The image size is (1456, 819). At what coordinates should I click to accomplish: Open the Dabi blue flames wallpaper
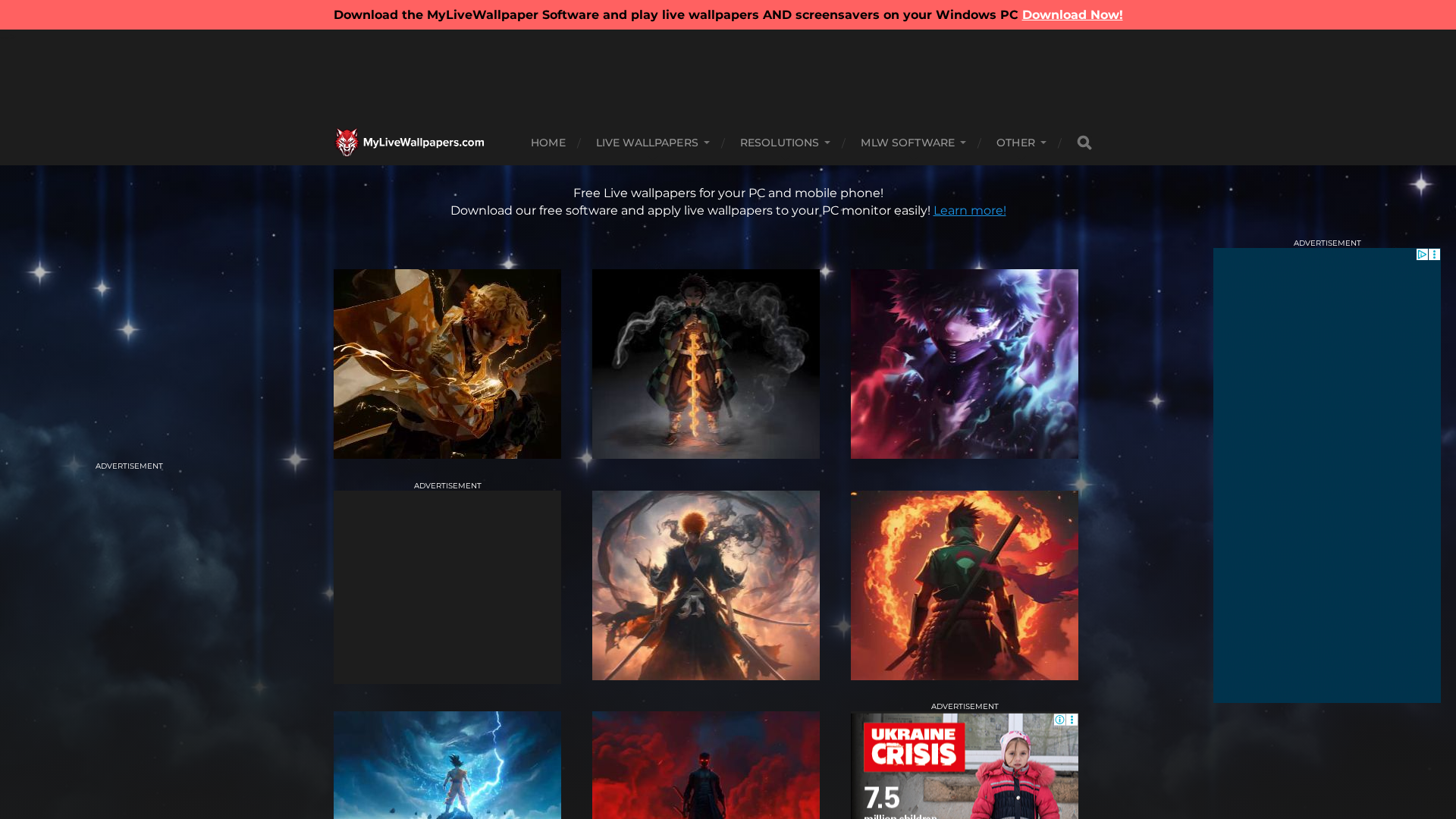pos(964,364)
